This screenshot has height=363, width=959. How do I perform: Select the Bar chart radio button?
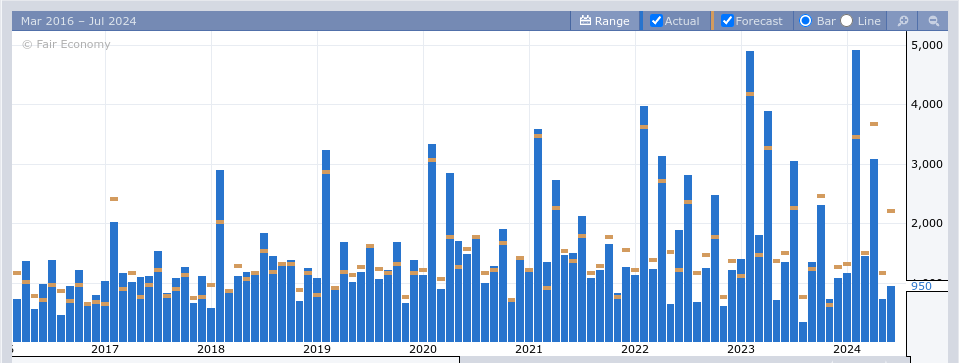pyautogui.click(x=805, y=21)
